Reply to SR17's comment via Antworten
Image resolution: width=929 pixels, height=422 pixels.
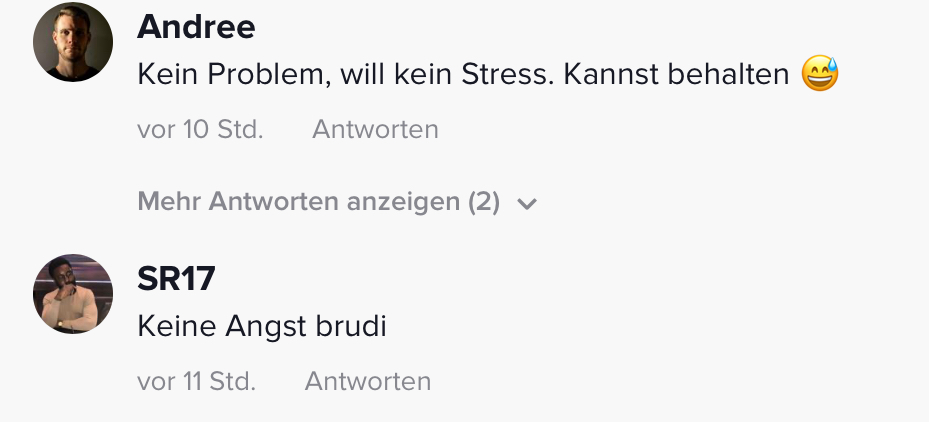click(x=368, y=381)
